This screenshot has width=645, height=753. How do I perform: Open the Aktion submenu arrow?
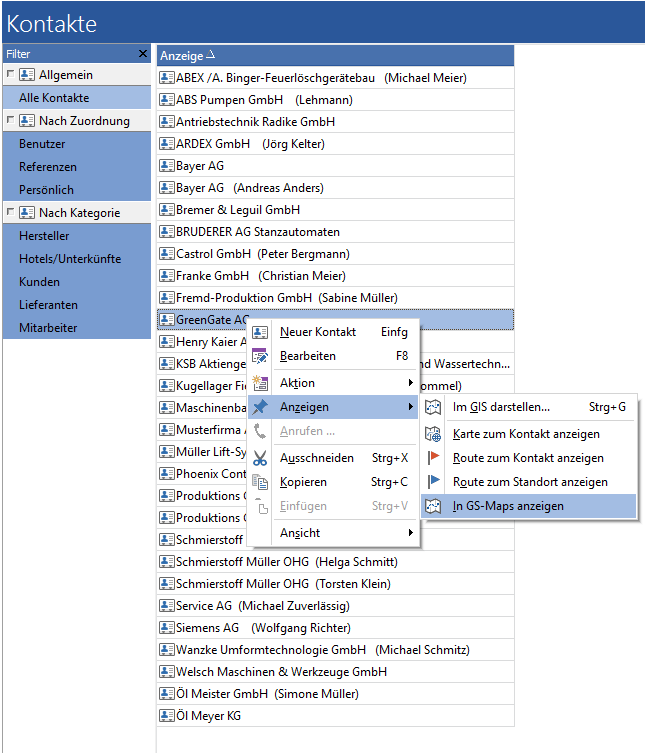(x=411, y=382)
